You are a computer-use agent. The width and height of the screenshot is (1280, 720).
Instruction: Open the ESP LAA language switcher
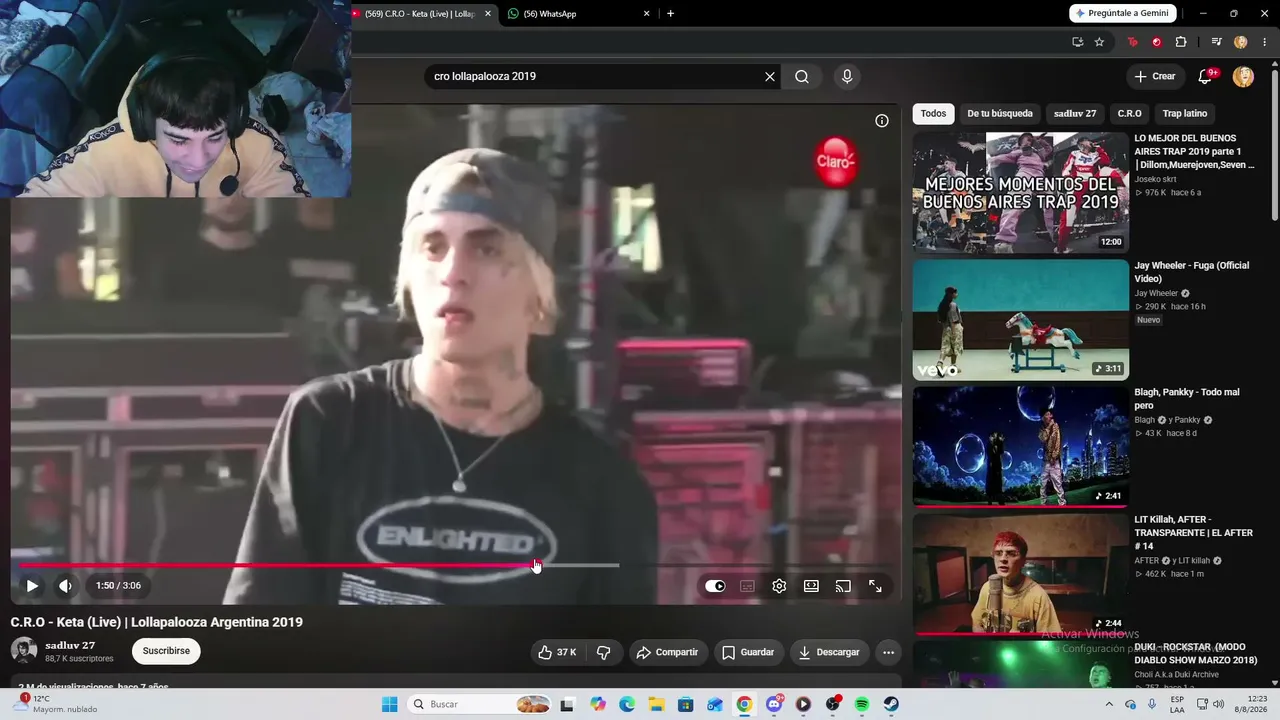point(1178,704)
